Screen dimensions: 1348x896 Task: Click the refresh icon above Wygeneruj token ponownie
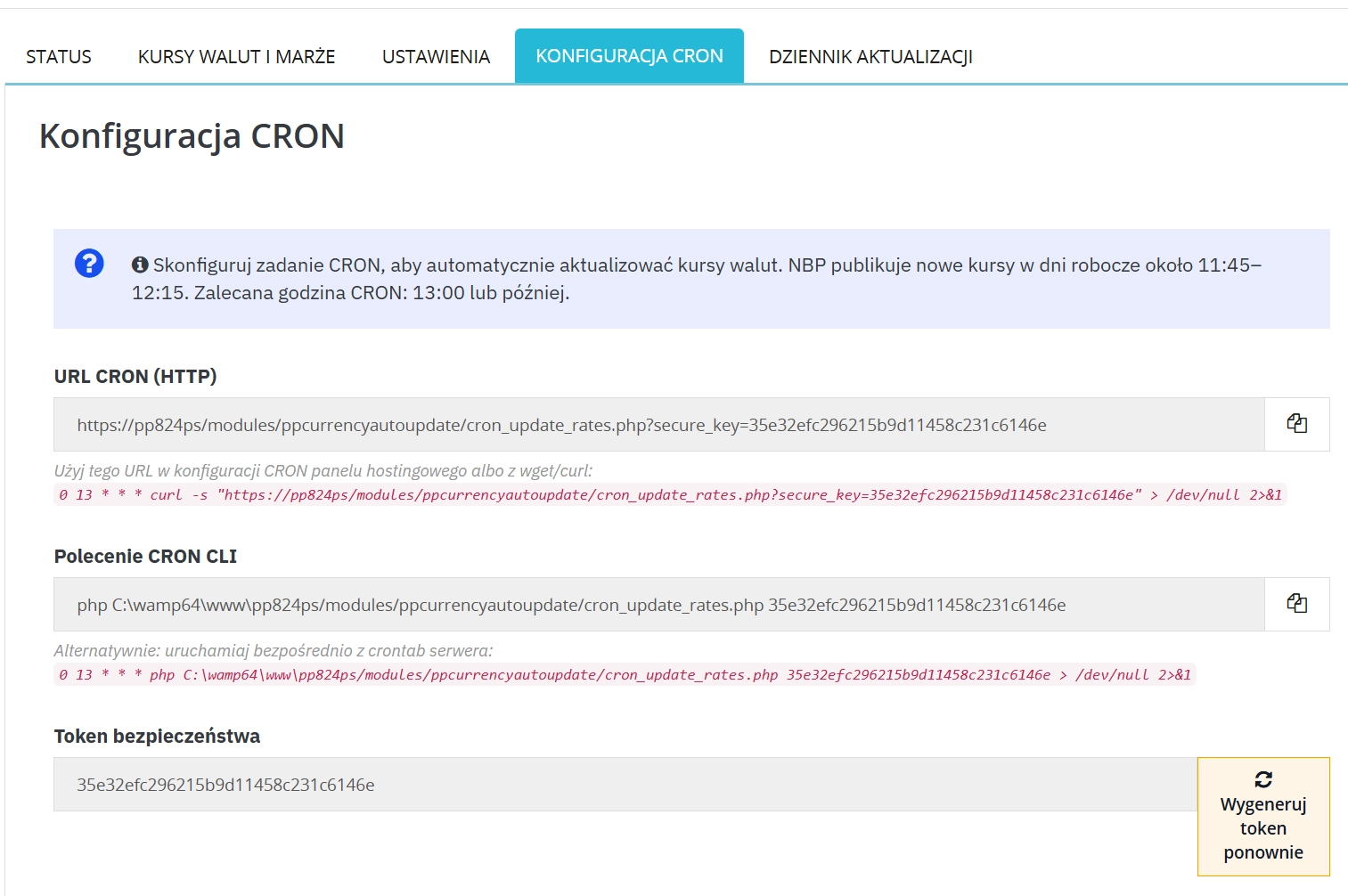[1262, 780]
